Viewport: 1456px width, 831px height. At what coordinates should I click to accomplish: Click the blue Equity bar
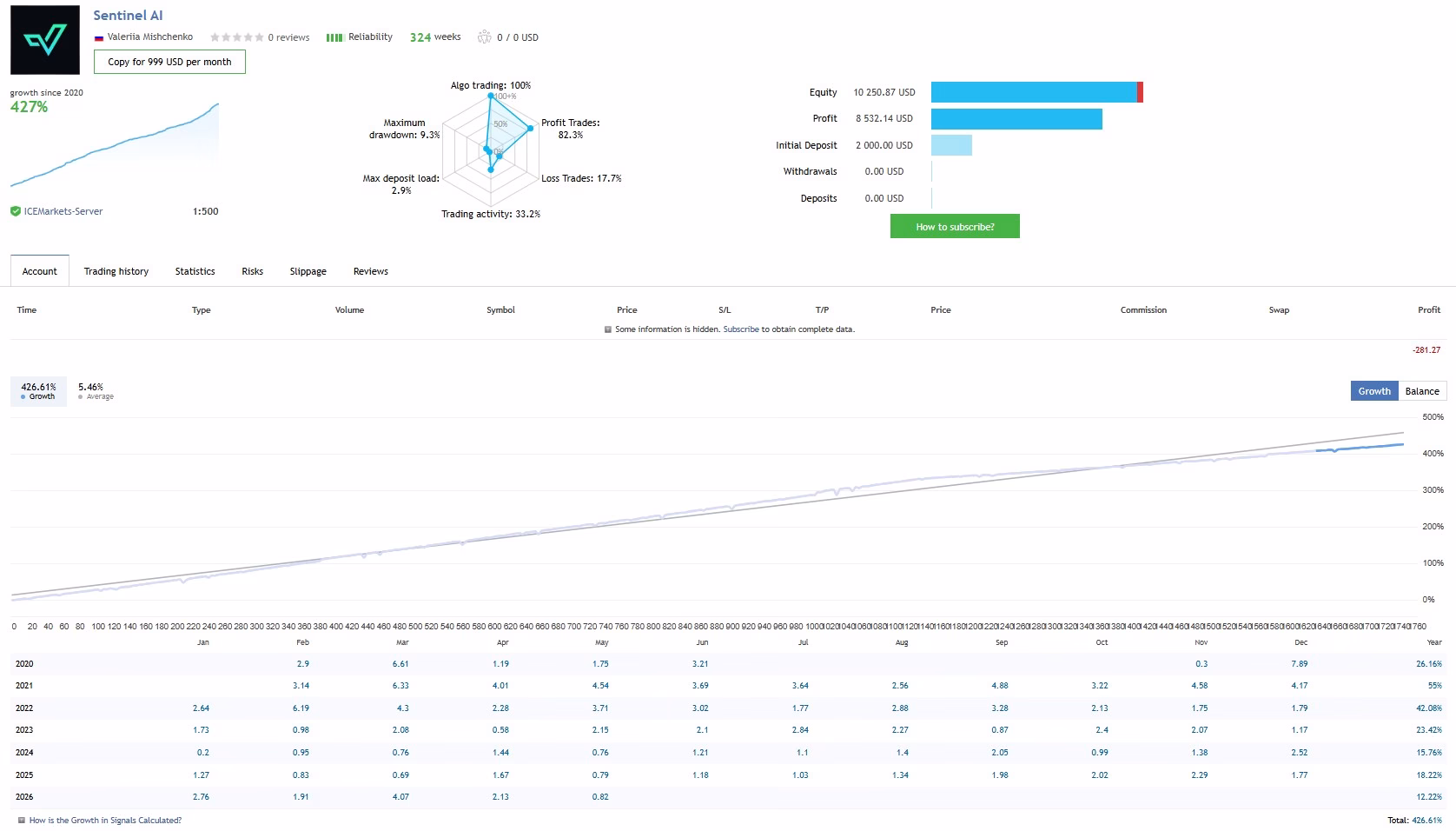pos(1034,92)
